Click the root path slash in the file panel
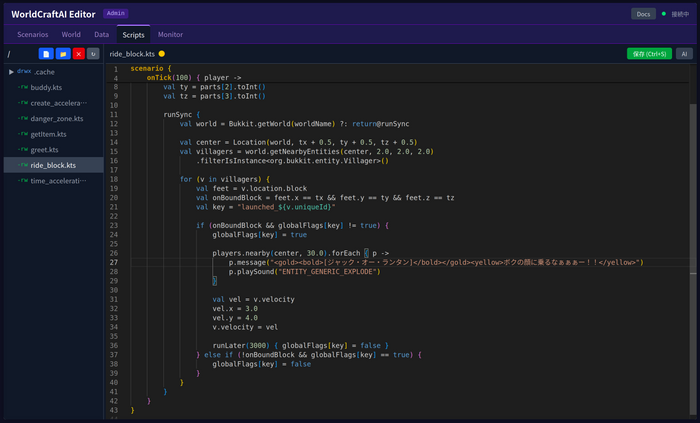 coord(8,54)
